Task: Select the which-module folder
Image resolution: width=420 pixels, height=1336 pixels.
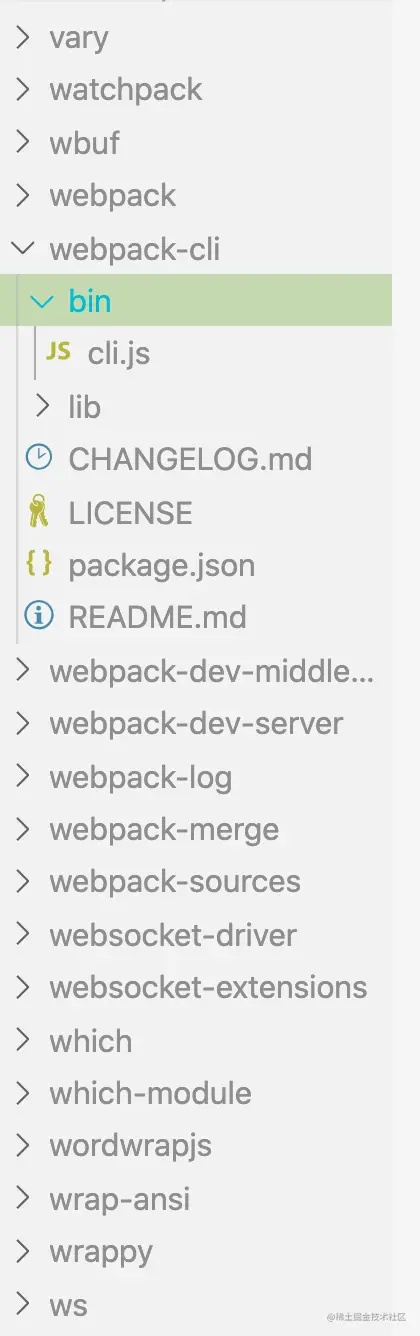Action: [x=151, y=1093]
